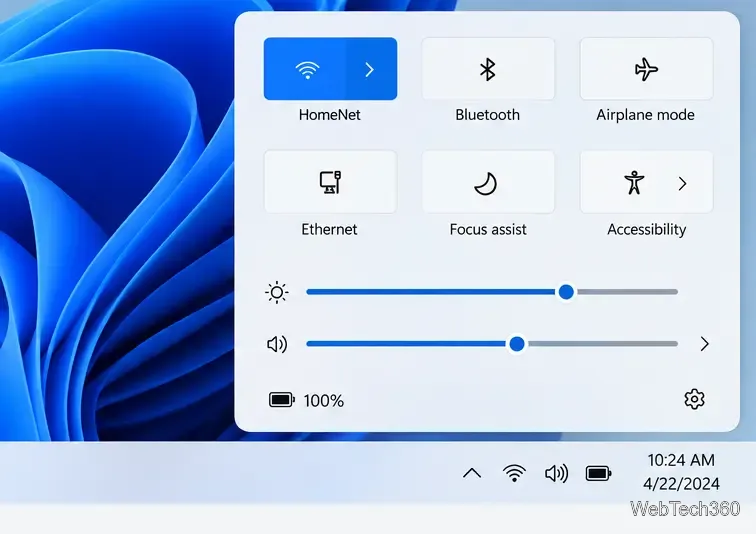Click the Airplane mode label text

[x=646, y=115]
